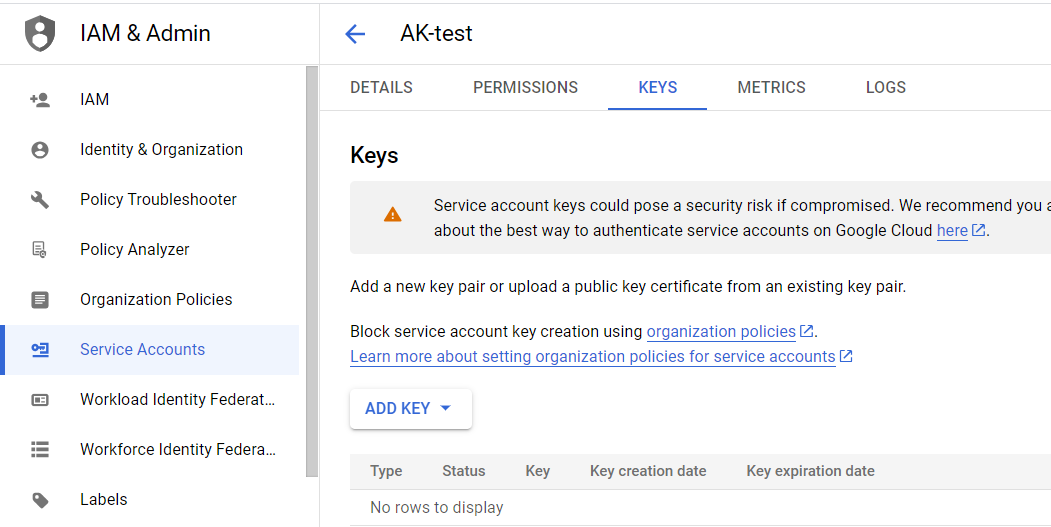
Task: Switch to the DETAILS tab
Action: (x=381, y=88)
